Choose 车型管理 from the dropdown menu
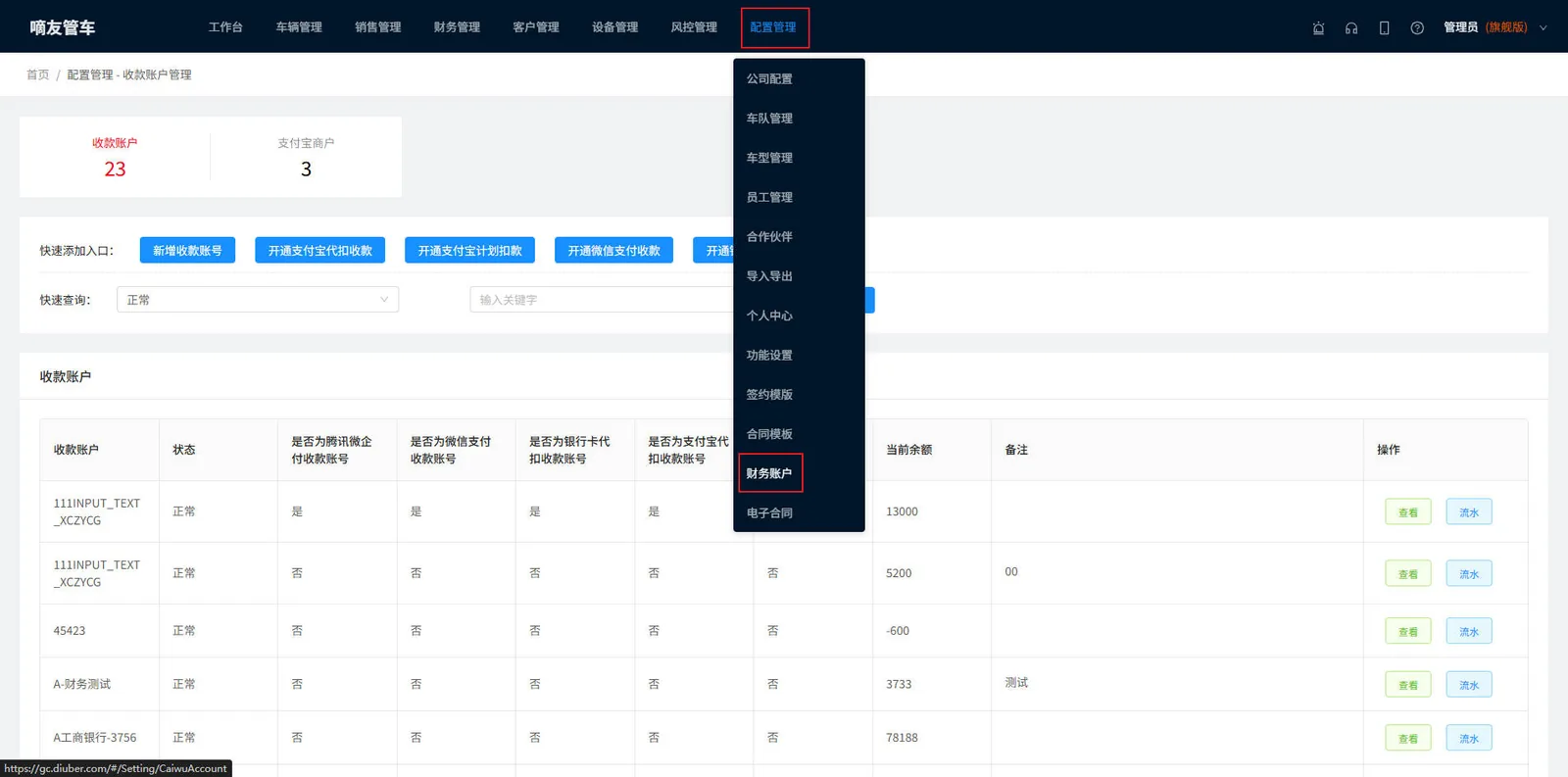Screen dimensions: 1568x777 799,158
